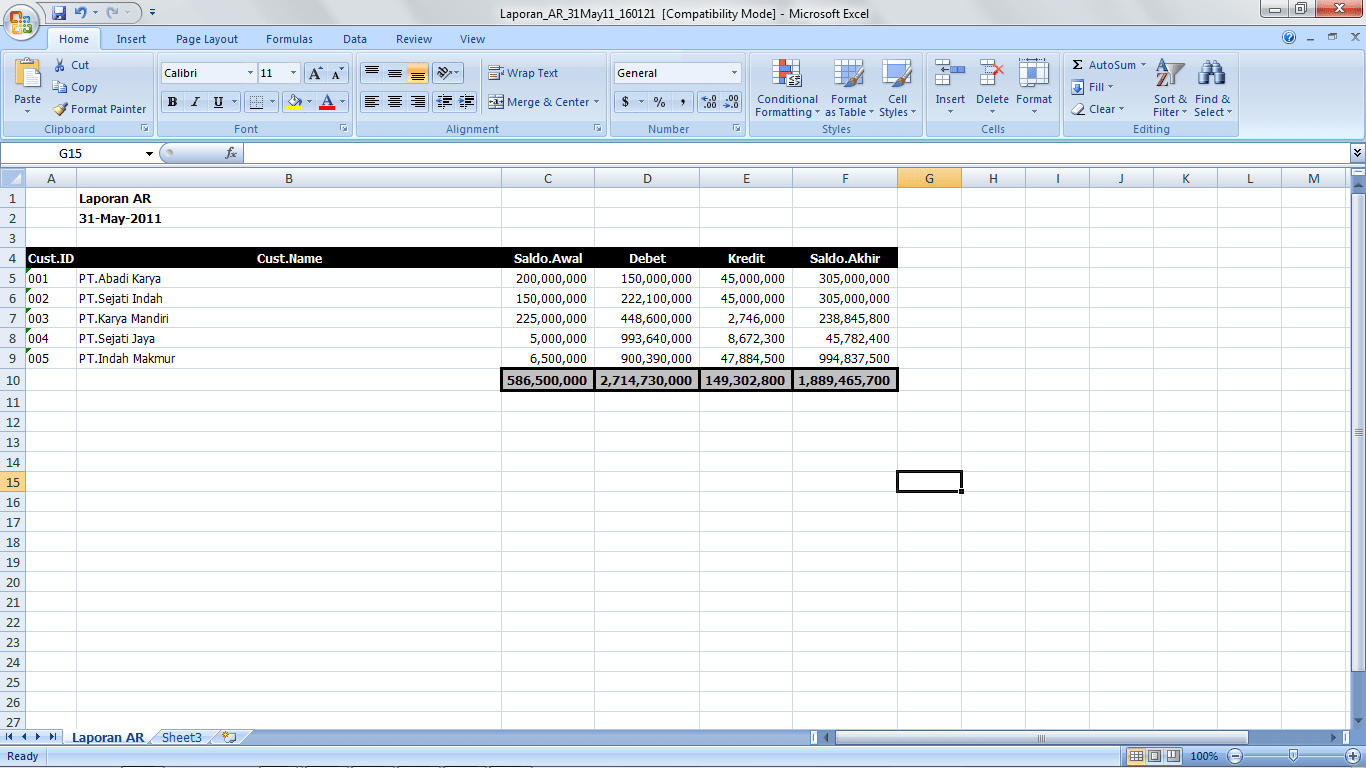Select the total cell 586,500,000
The height and width of the screenshot is (768, 1366).
(547, 380)
